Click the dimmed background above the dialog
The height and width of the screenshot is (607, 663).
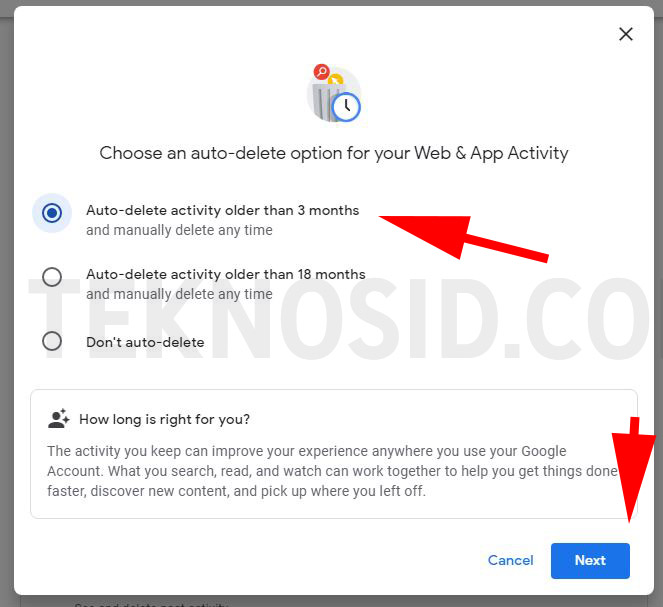pos(332,3)
